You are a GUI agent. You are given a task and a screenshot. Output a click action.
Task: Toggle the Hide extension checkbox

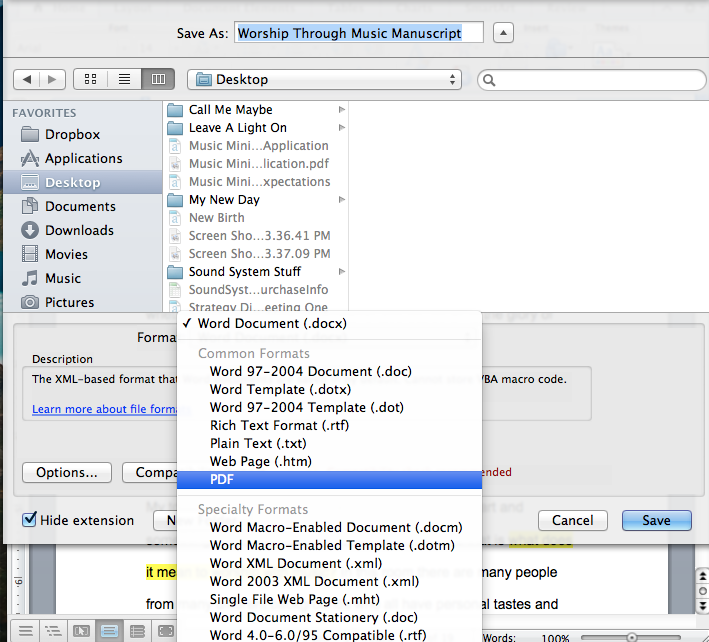click(x=31, y=520)
